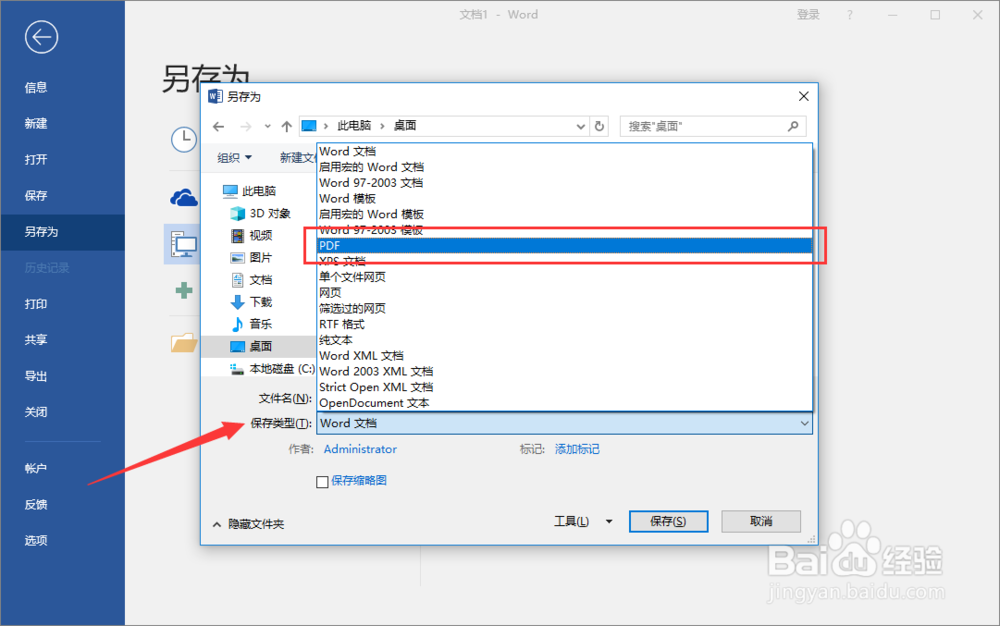Expand the address bar history dropdown
Image resolution: width=1000 pixels, height=626 pixels.
[x=580, y=126]
